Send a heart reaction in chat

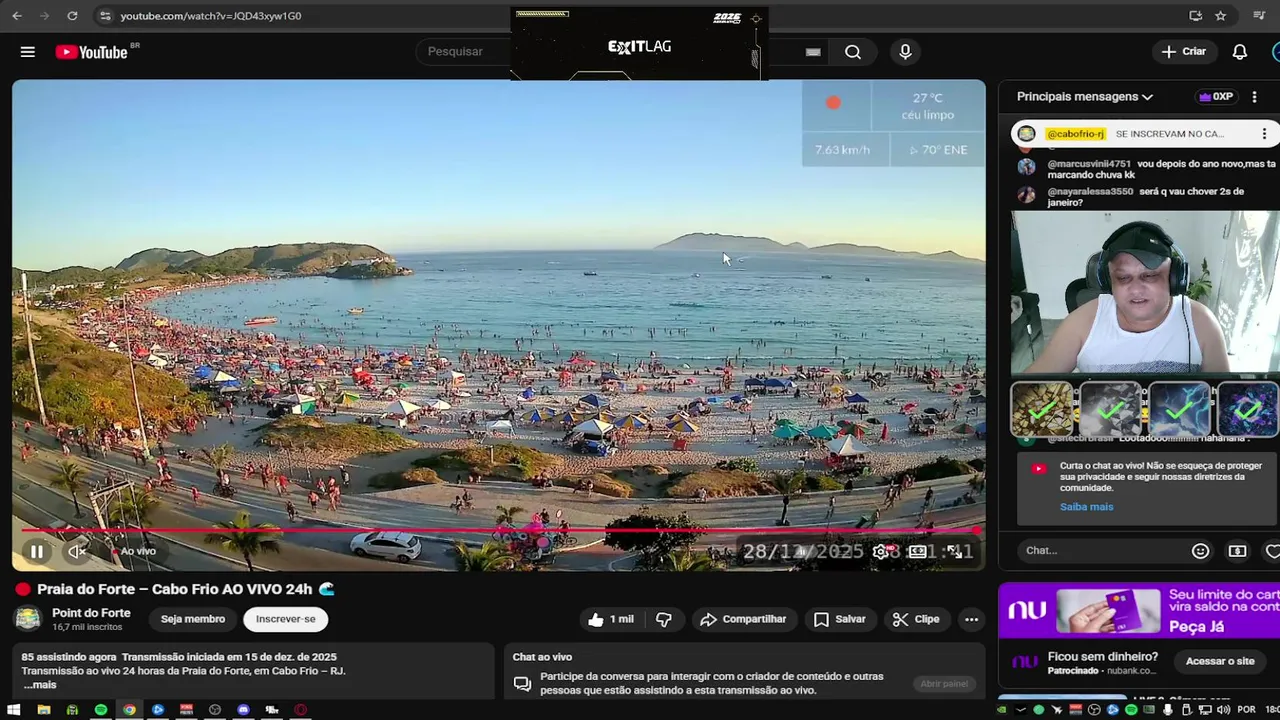pos(1272,551)
